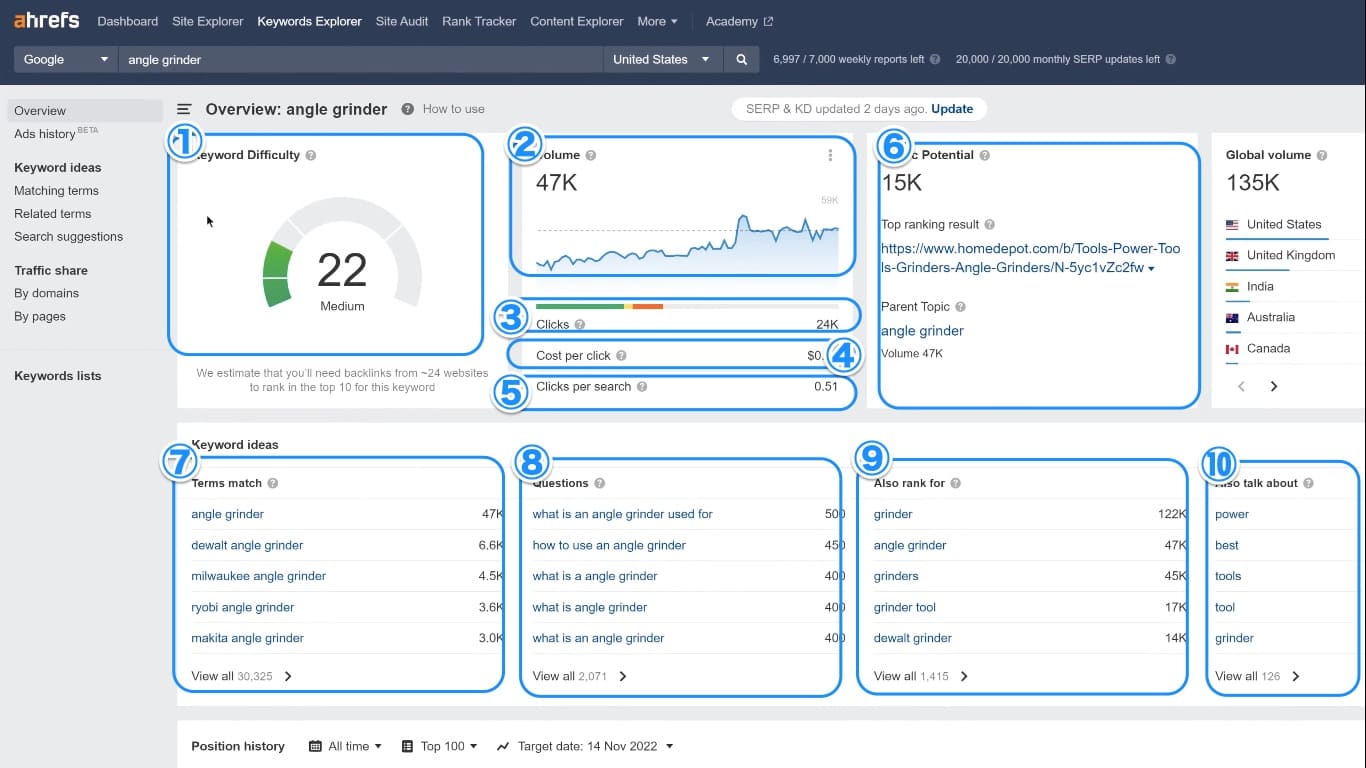Click the Ahrefs logo
This screenshot has width=1366, height=768.
46,20
